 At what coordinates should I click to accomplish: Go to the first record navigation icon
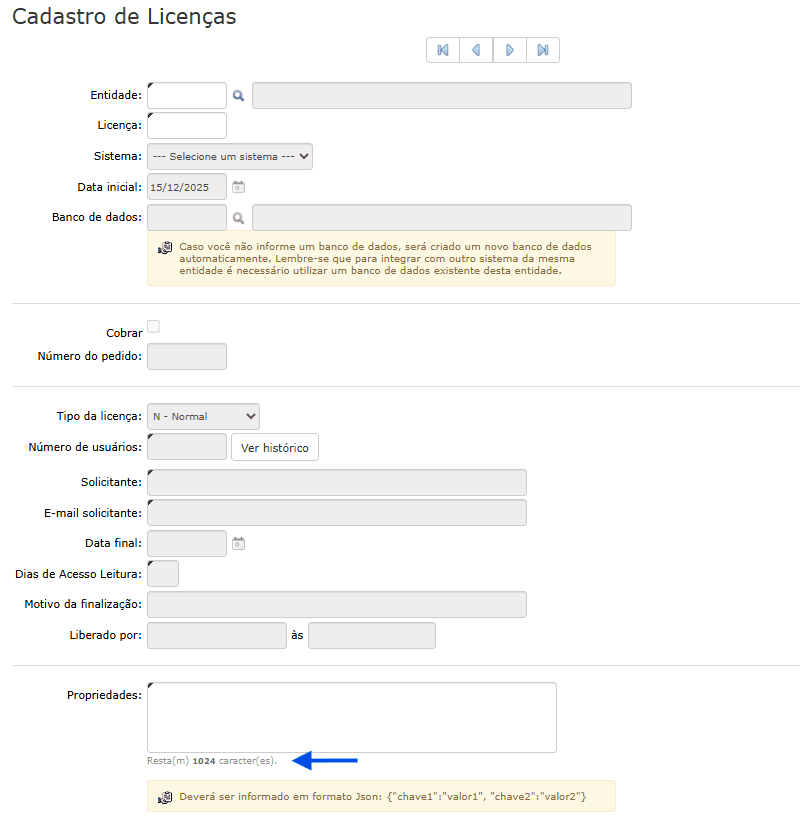coord(443,50)
